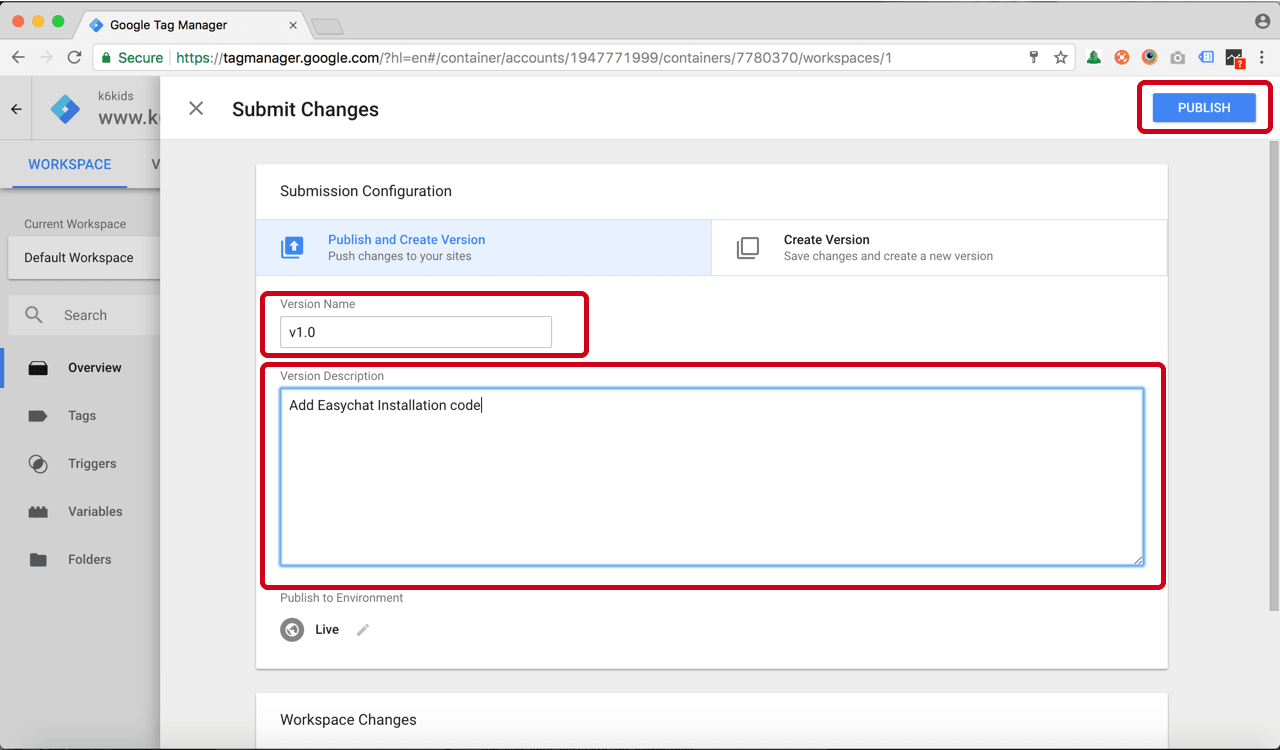This screenshot has width=1280, height=750.
Task: Click the camera extension icon
Action: tap(1178, 58)
